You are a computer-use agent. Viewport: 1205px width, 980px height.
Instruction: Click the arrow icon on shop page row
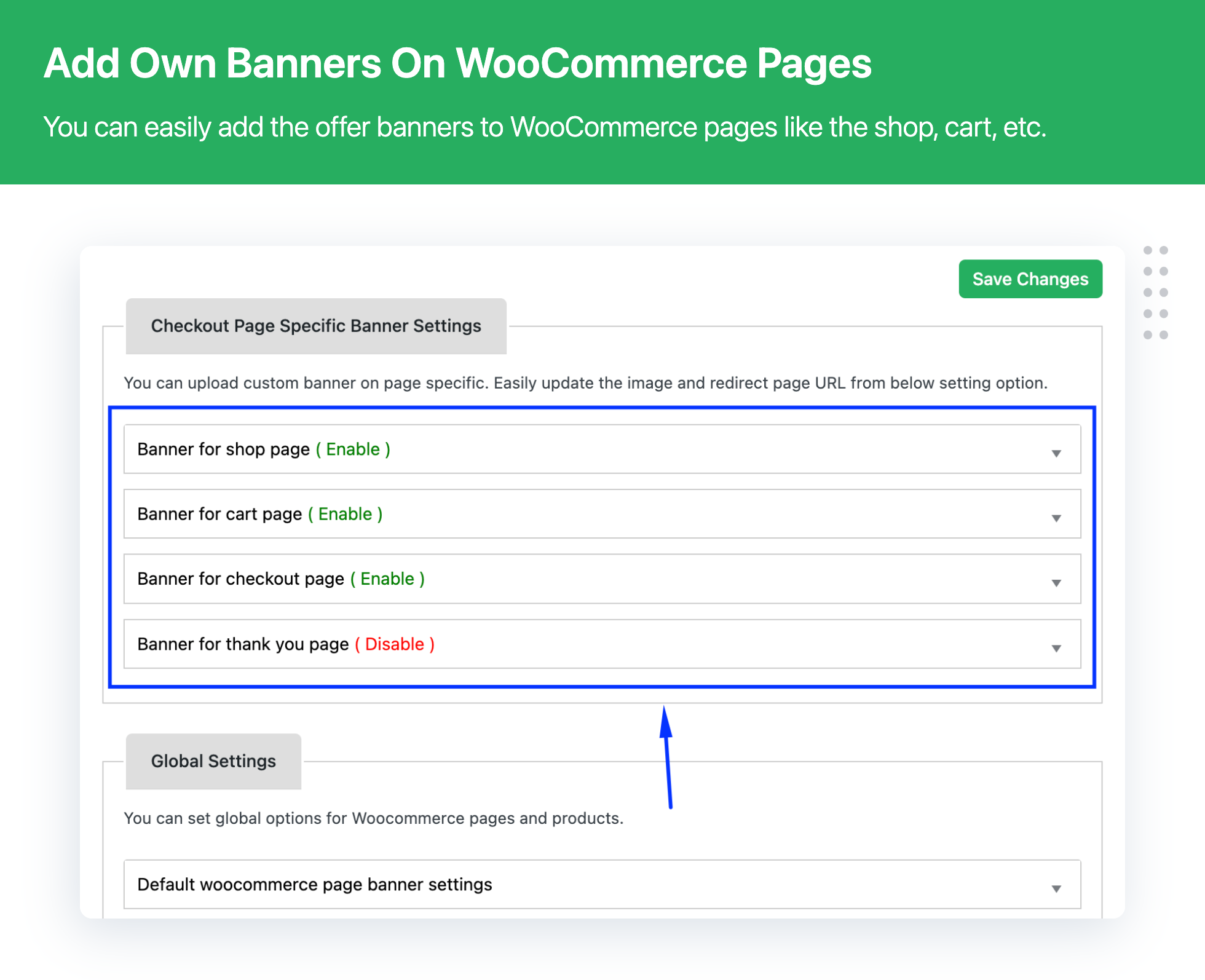click(x=1056, y=454)
